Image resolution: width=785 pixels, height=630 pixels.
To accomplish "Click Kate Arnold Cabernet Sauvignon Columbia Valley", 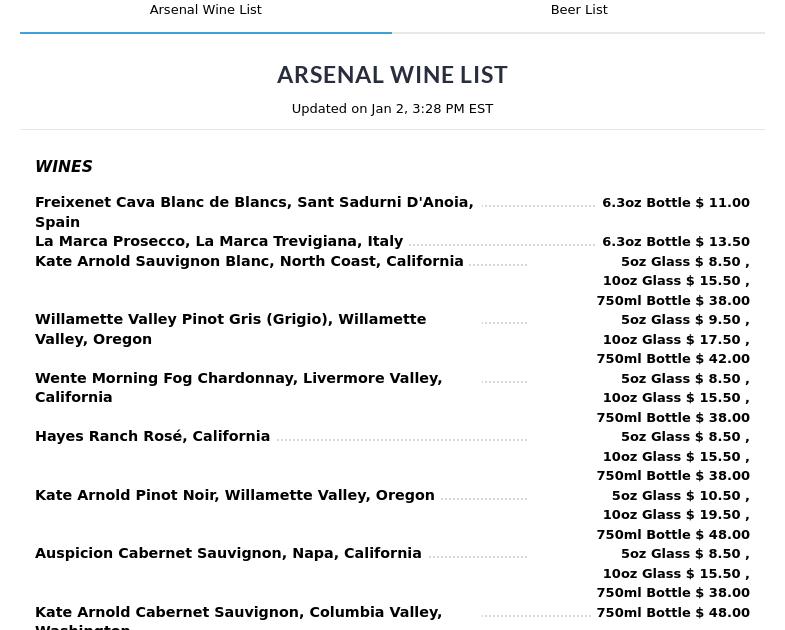I will pyautogui.click(x=238, y=617).
